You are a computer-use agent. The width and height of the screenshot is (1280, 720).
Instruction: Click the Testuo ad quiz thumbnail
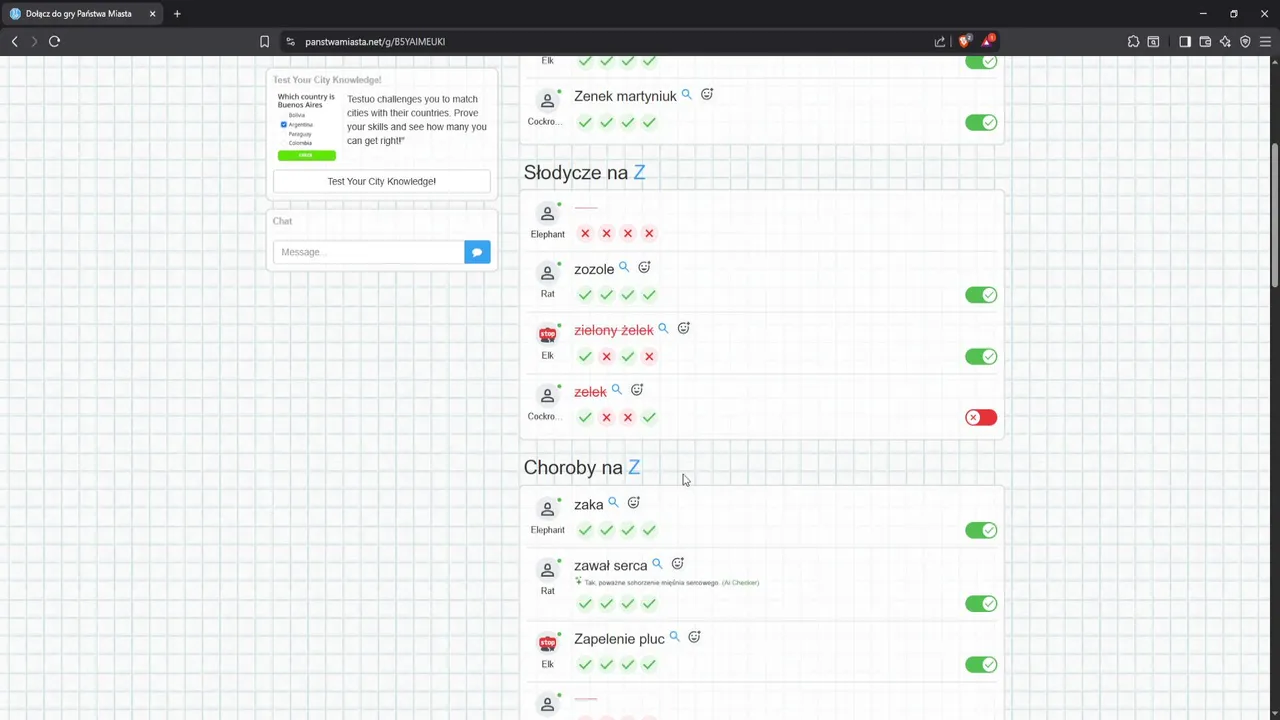(307, 126)
